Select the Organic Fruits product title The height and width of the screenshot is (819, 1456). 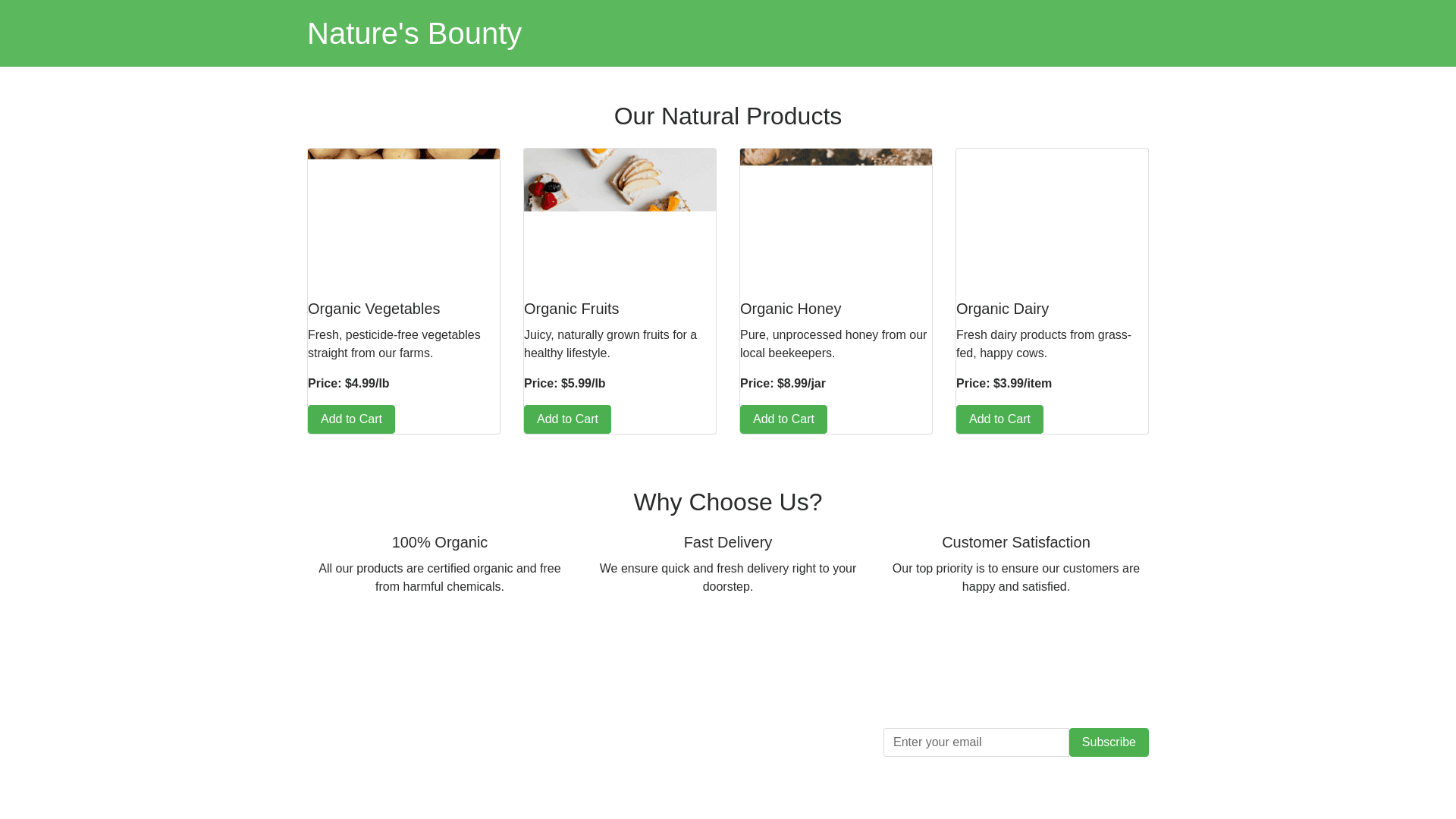[x=571, y=309]
